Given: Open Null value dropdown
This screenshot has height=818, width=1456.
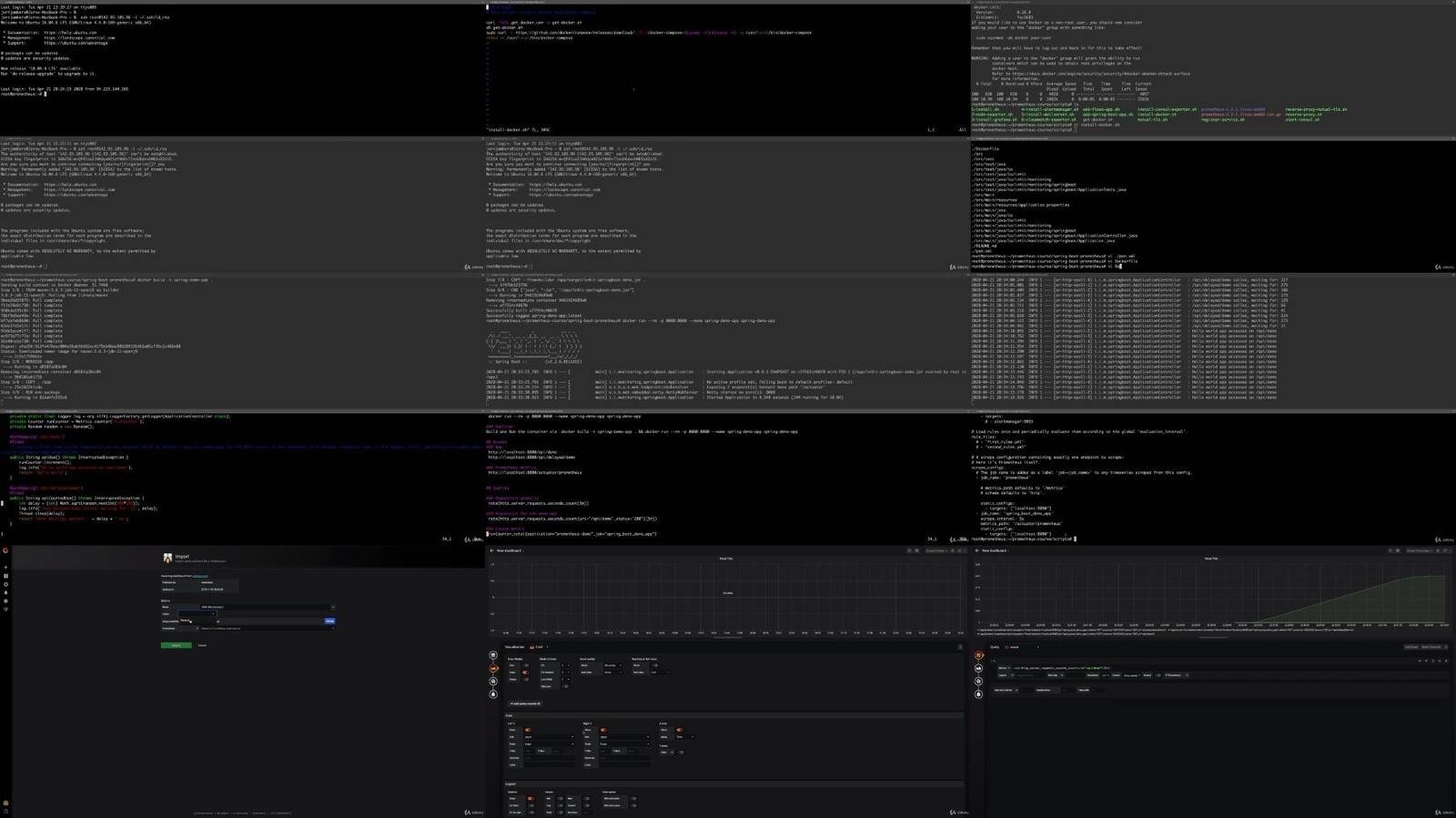Looking at the screenshot, I should 661,672.
